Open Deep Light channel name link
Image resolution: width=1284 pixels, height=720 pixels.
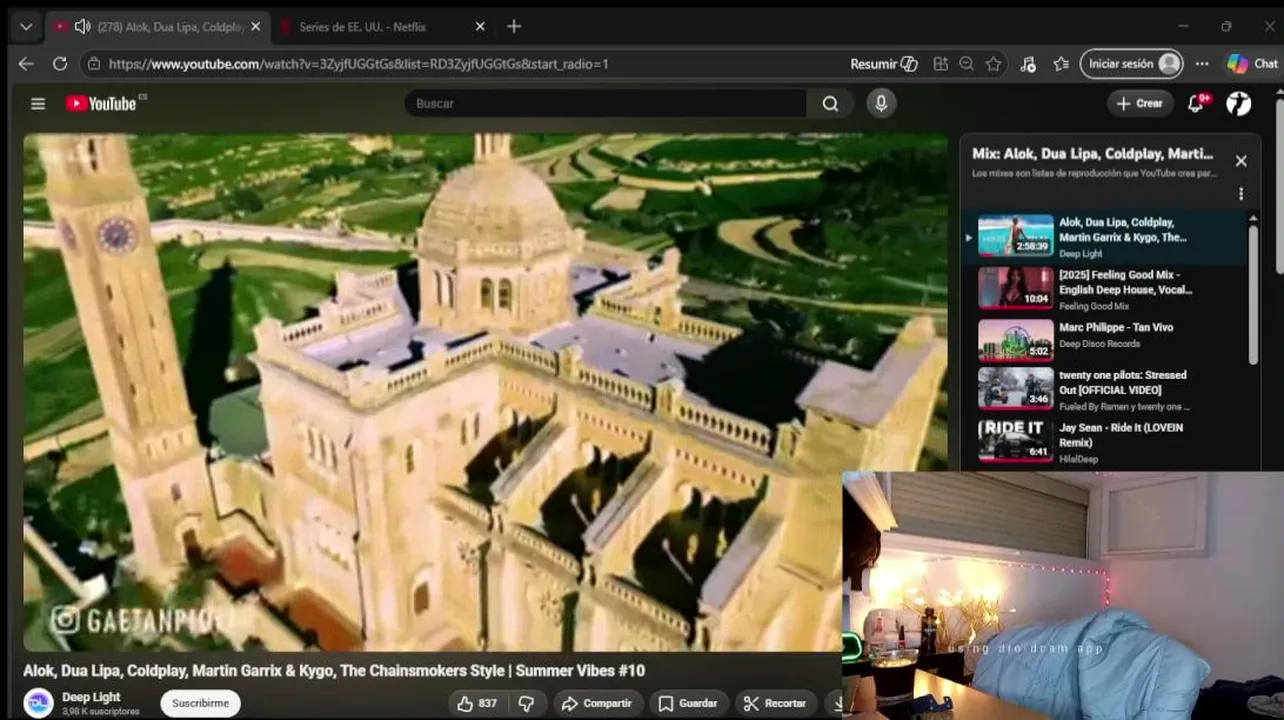tap(91, 697)
